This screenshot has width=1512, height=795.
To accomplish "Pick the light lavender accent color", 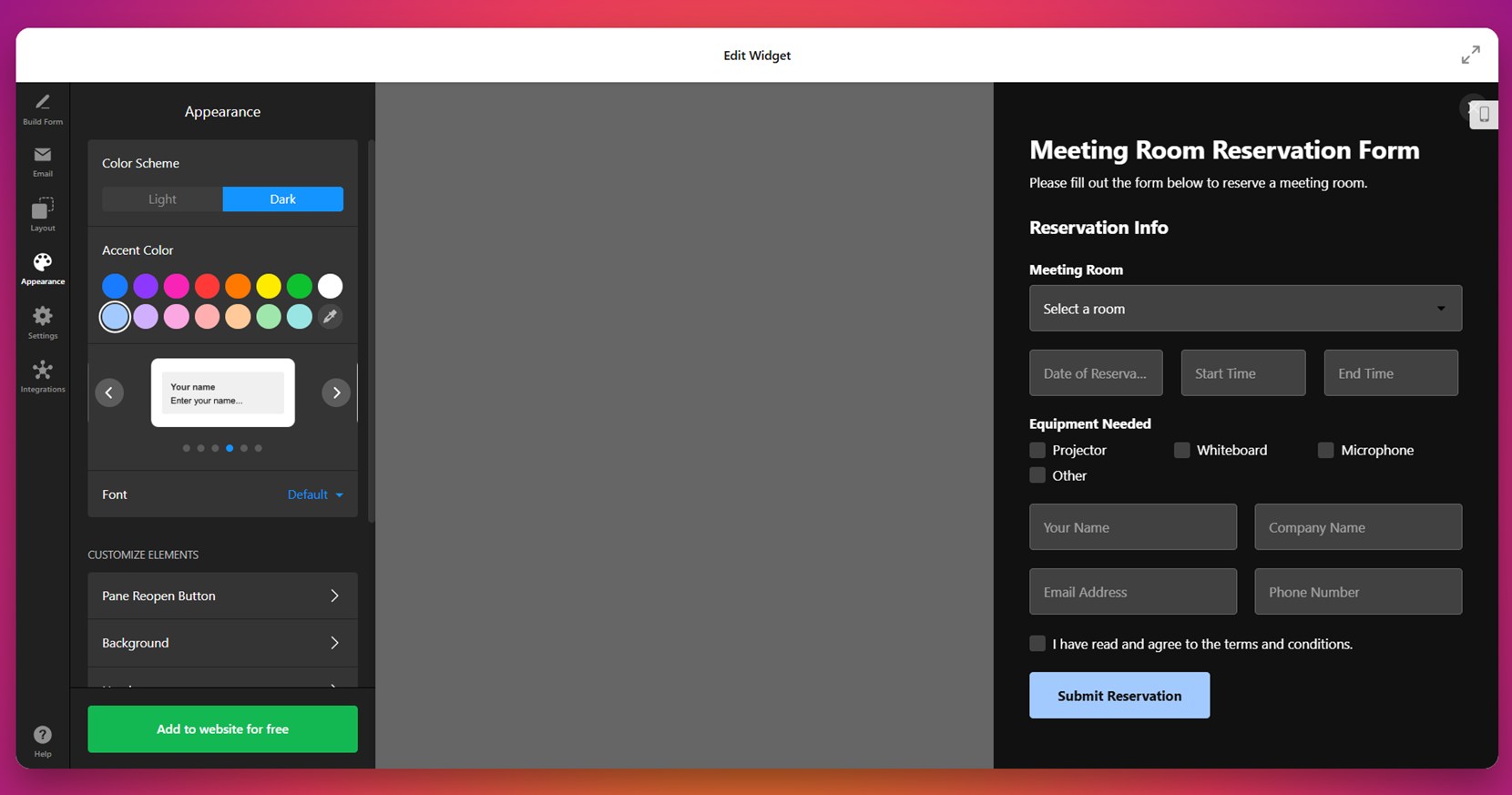I will click(x=146, y=317).
